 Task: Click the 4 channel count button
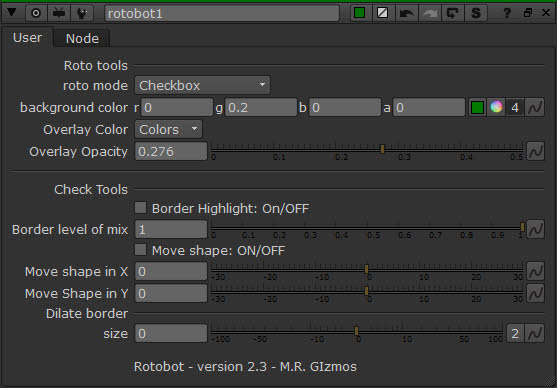point(515,107)
